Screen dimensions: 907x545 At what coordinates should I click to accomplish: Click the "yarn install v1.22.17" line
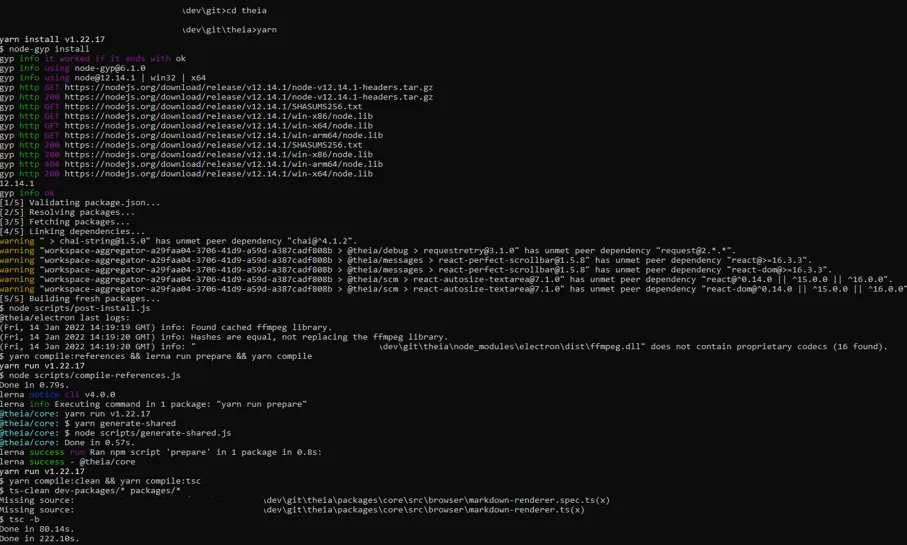click(x=52, y=39)
